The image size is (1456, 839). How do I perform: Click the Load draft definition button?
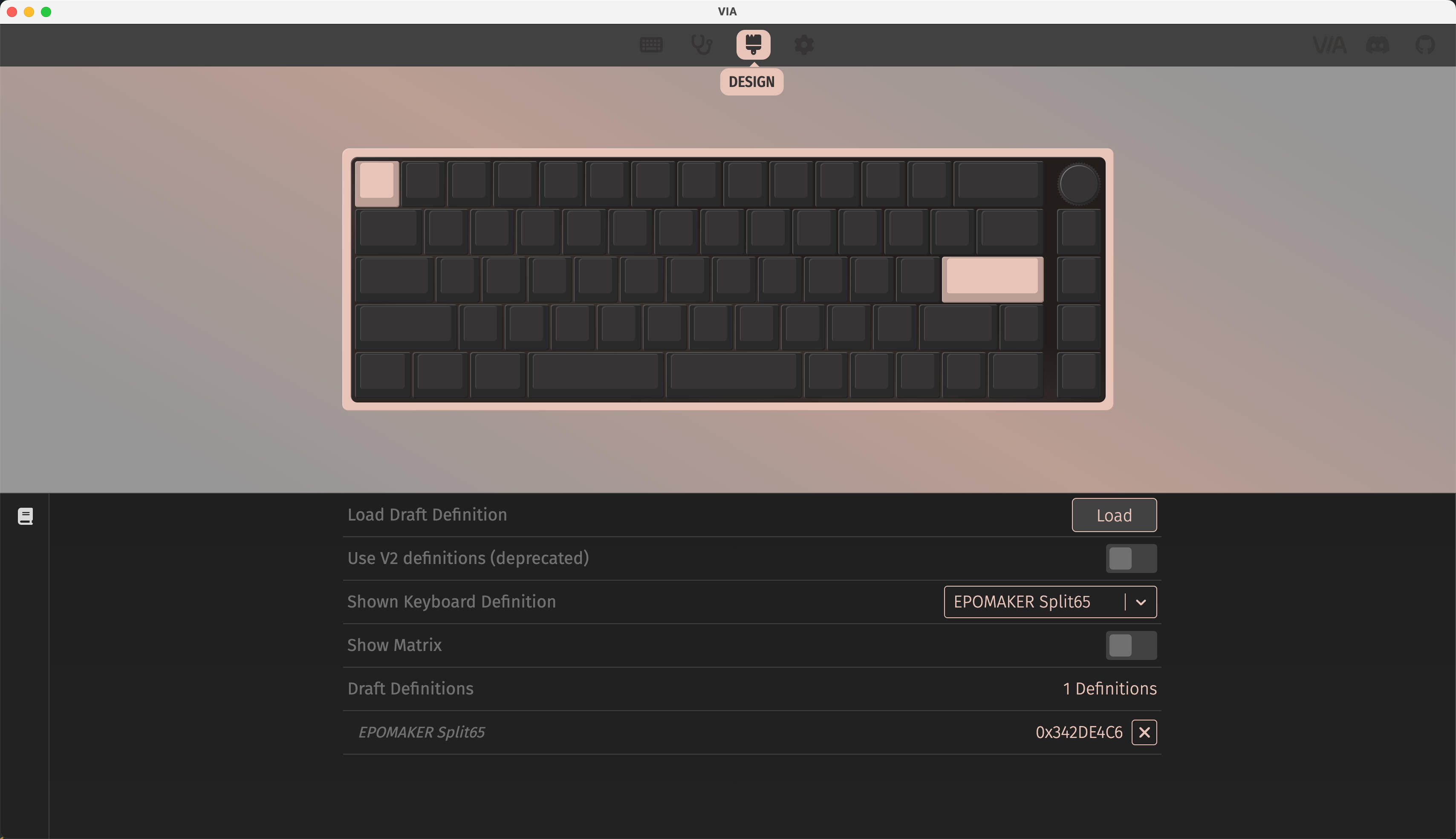click(x=1114, y=515)
